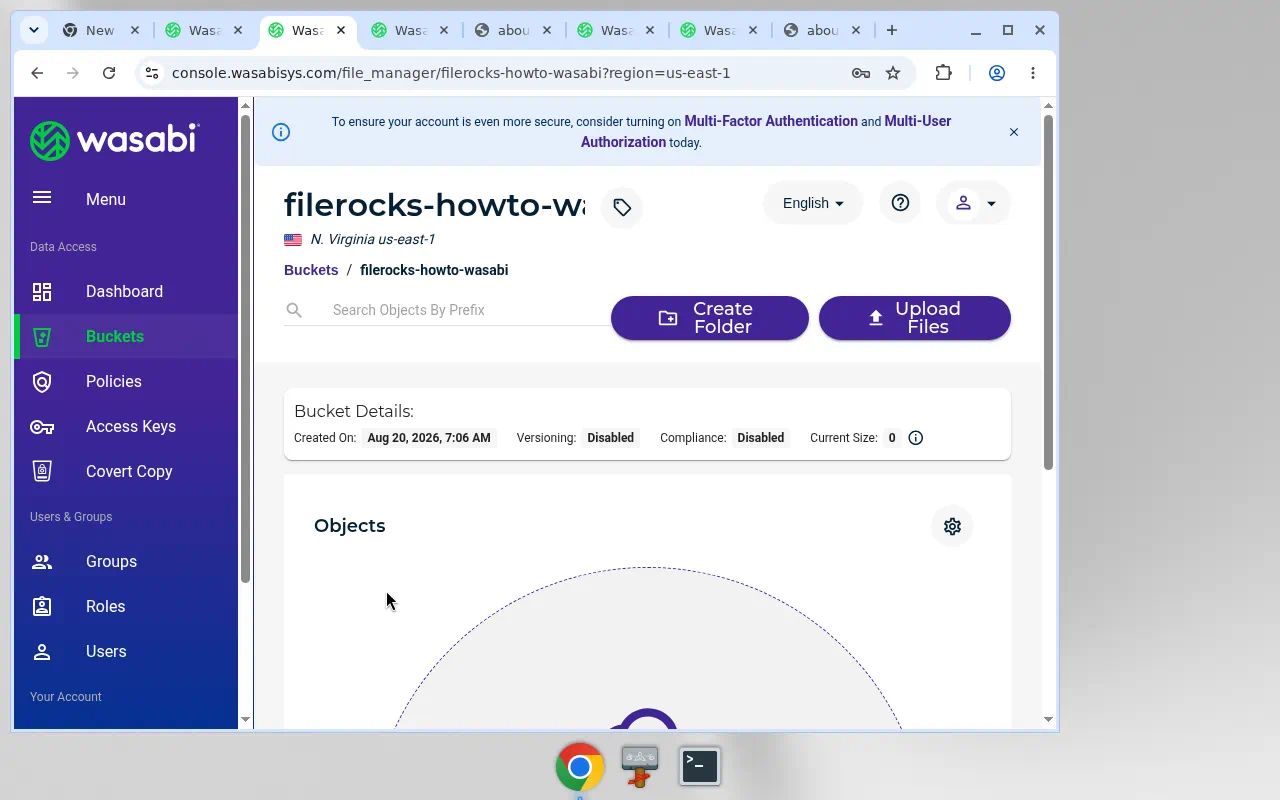The width and height of the screenshot is (1280, 800).
Task: Click the Current Size info icon
Action: pos(915,438)
